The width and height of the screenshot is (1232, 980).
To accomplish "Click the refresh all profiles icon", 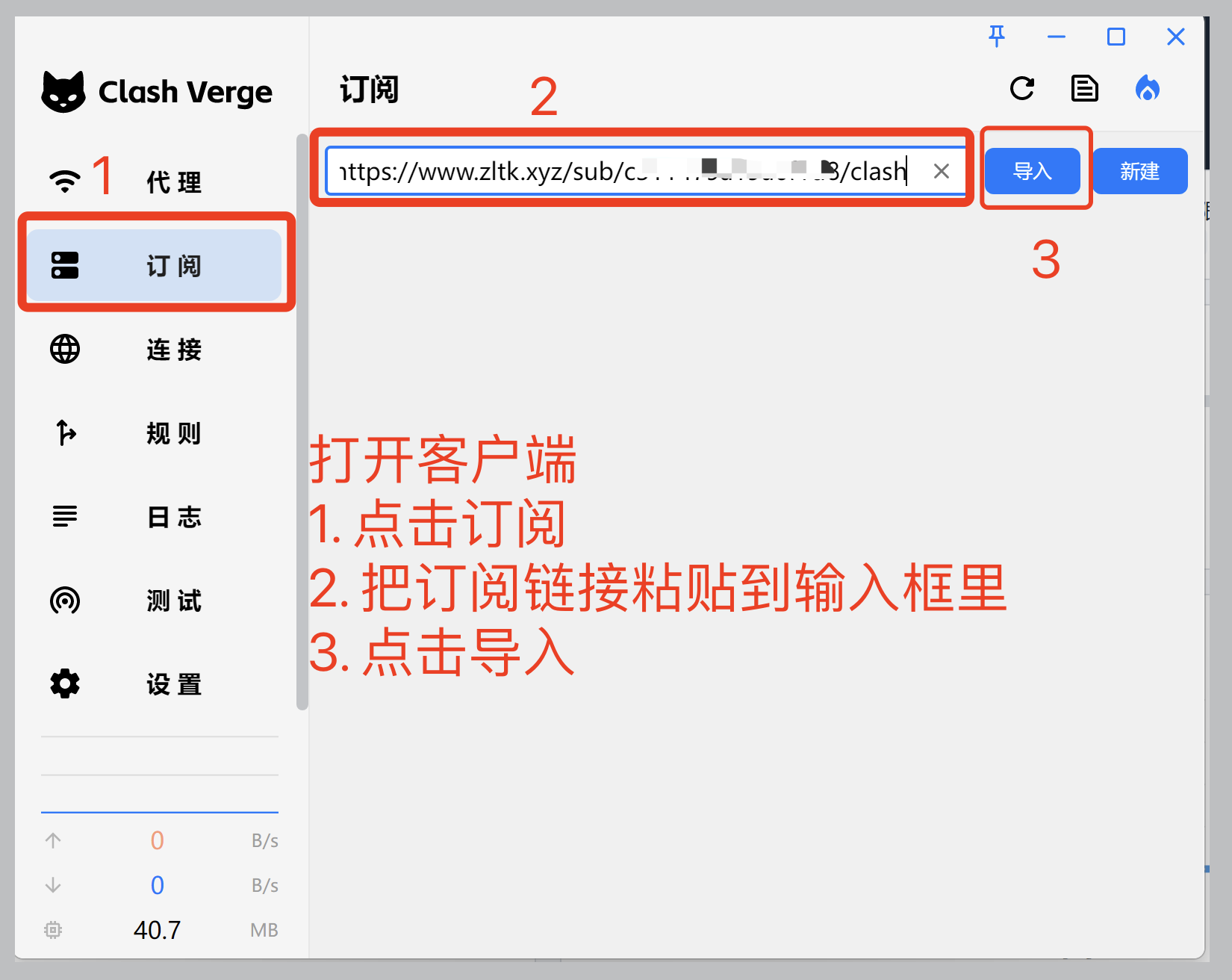I will pyautogui.click(x=1022, y=88).
